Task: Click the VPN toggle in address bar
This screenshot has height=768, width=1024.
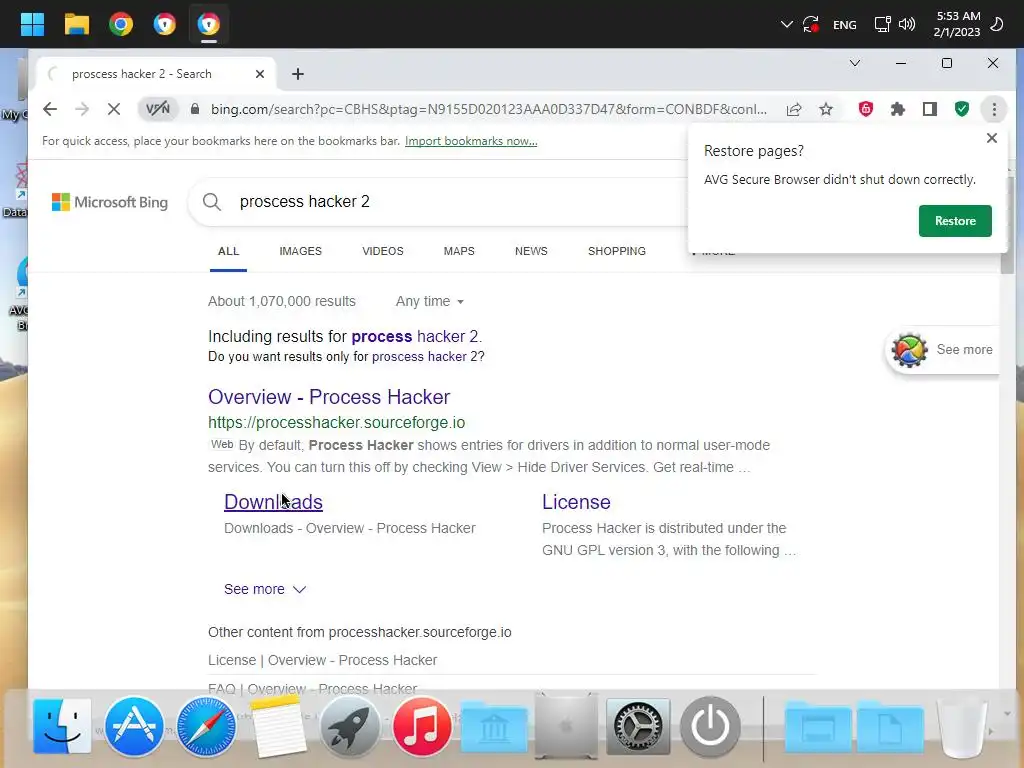Action: pyautogui.click(x=157, y=109)
